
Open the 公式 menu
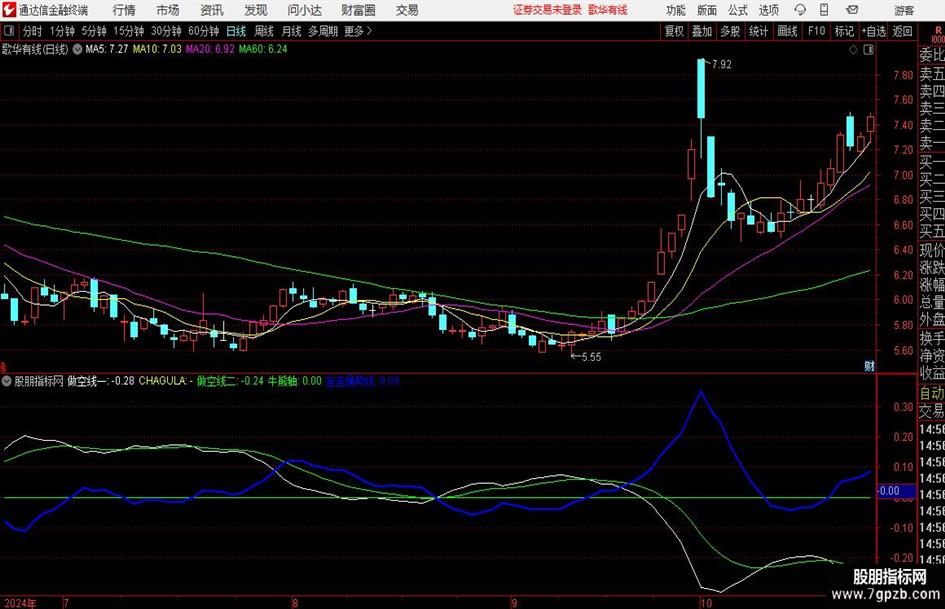[x=738, y=10]
